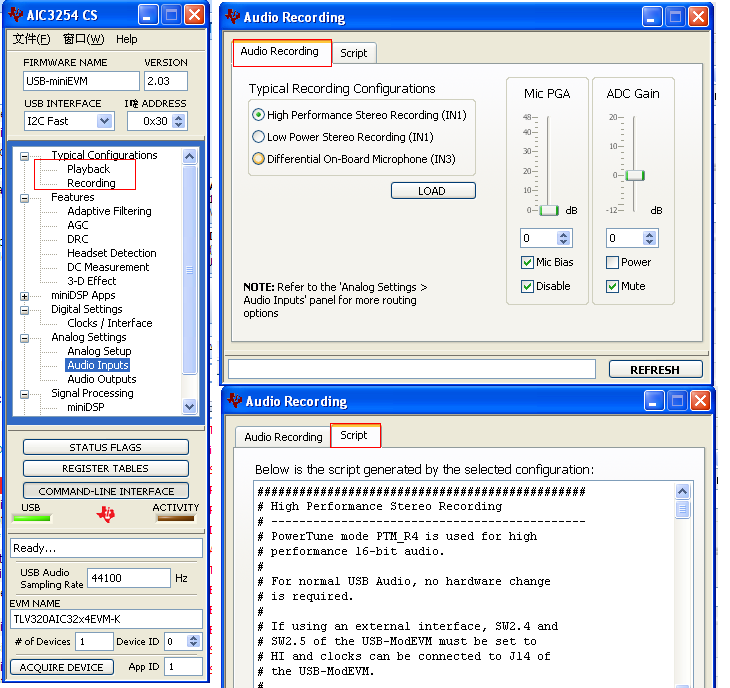Screen dimensions: 730x688
Task: Click the navigation tree scrollbar down arrow
Action: coord(189,406)
